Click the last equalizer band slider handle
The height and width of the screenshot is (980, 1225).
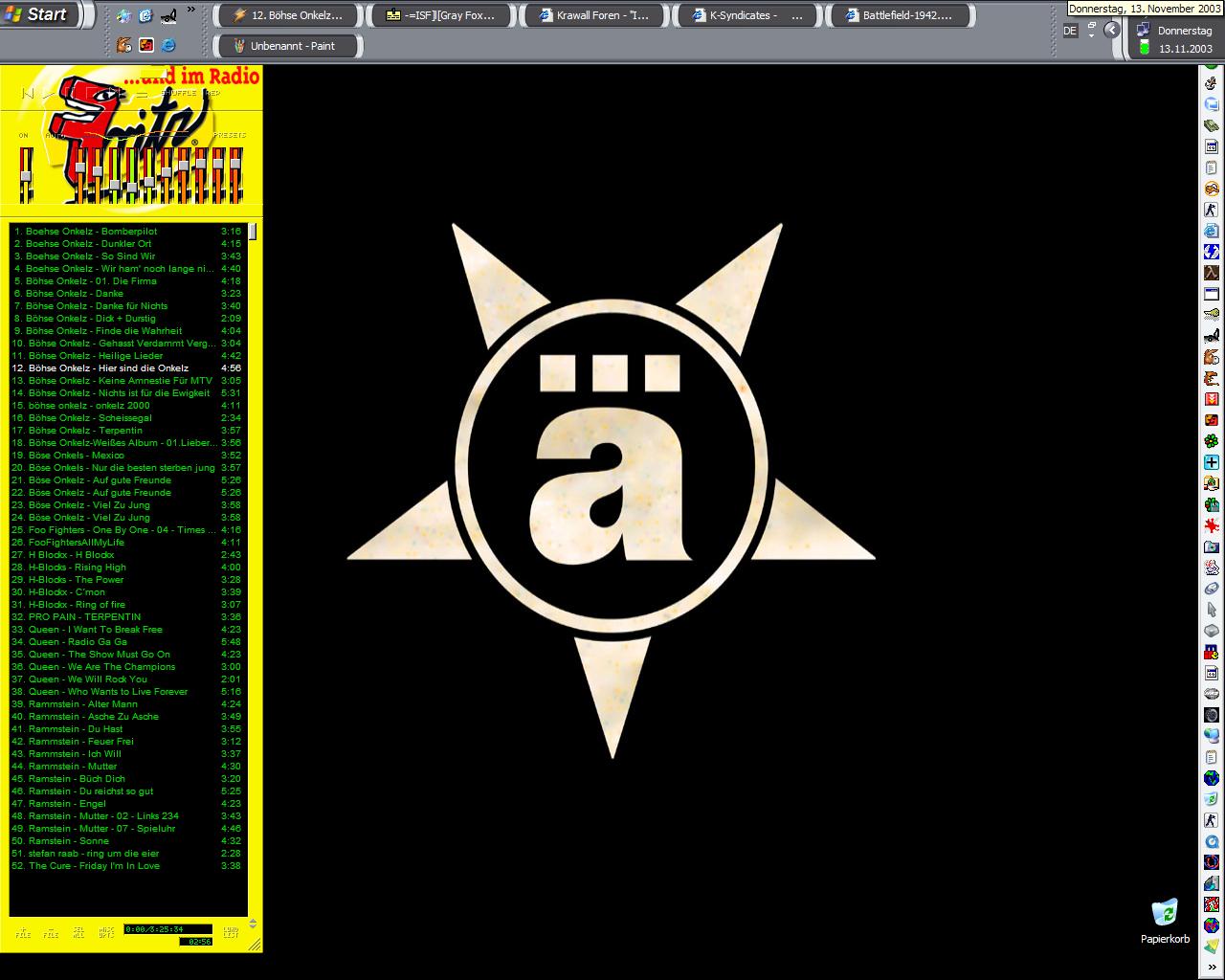point(234,164)
